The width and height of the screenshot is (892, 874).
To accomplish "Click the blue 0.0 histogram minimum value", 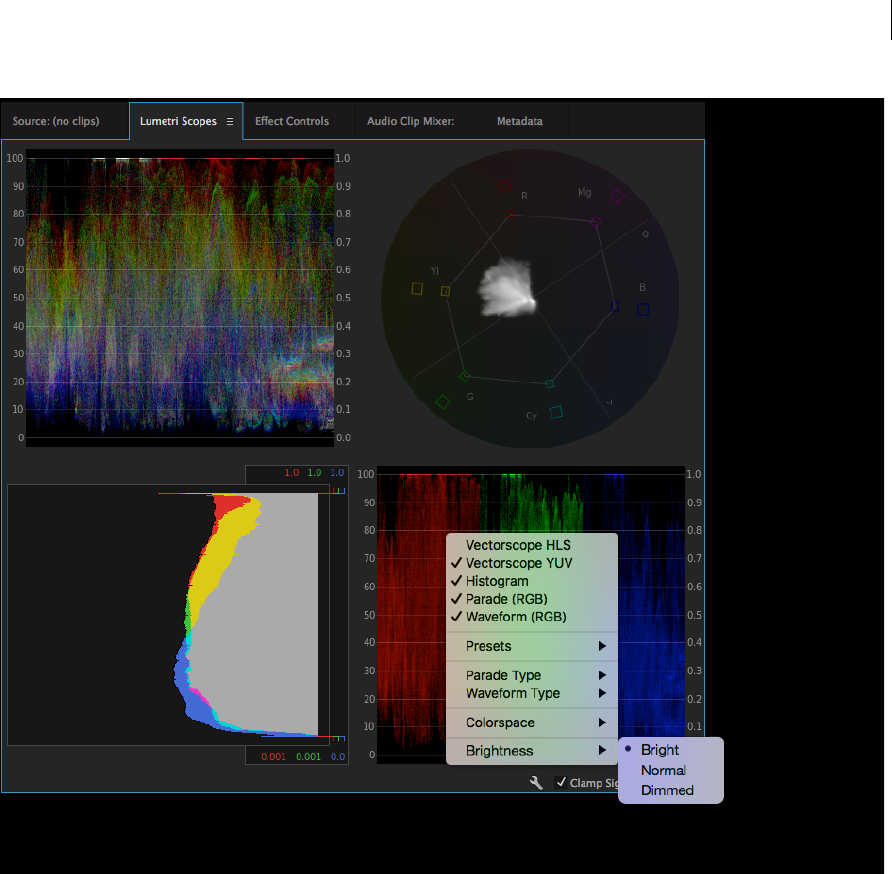I will [338, 756].
